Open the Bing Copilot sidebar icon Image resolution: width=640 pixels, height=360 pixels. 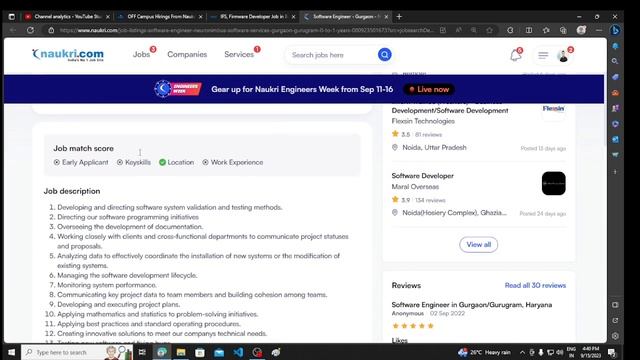click(x=616, y=30)
